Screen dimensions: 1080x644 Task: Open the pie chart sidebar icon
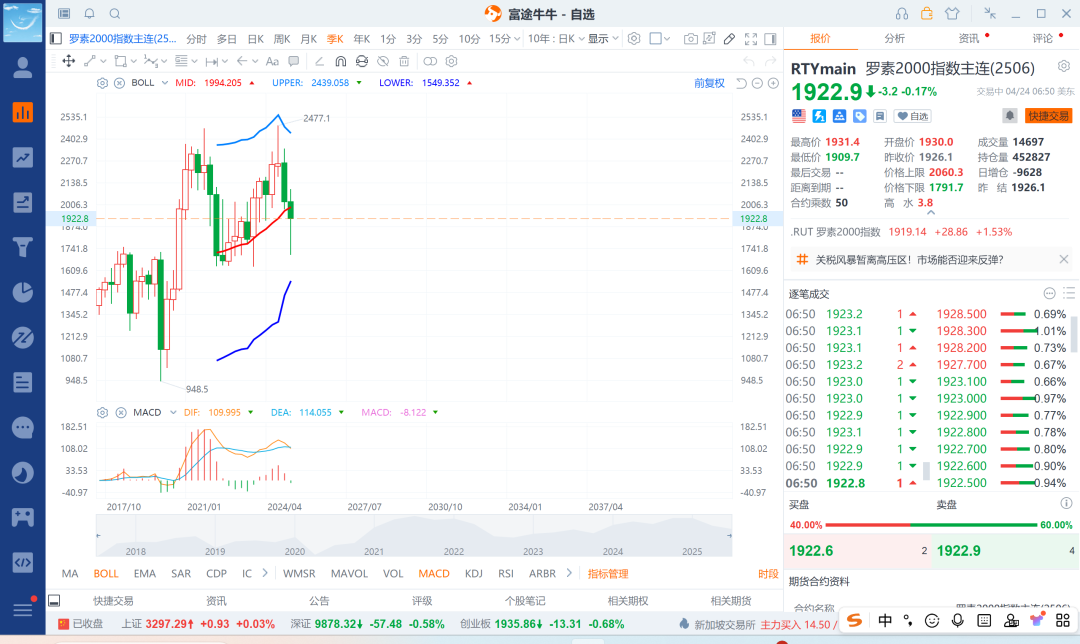coord(23,292)
